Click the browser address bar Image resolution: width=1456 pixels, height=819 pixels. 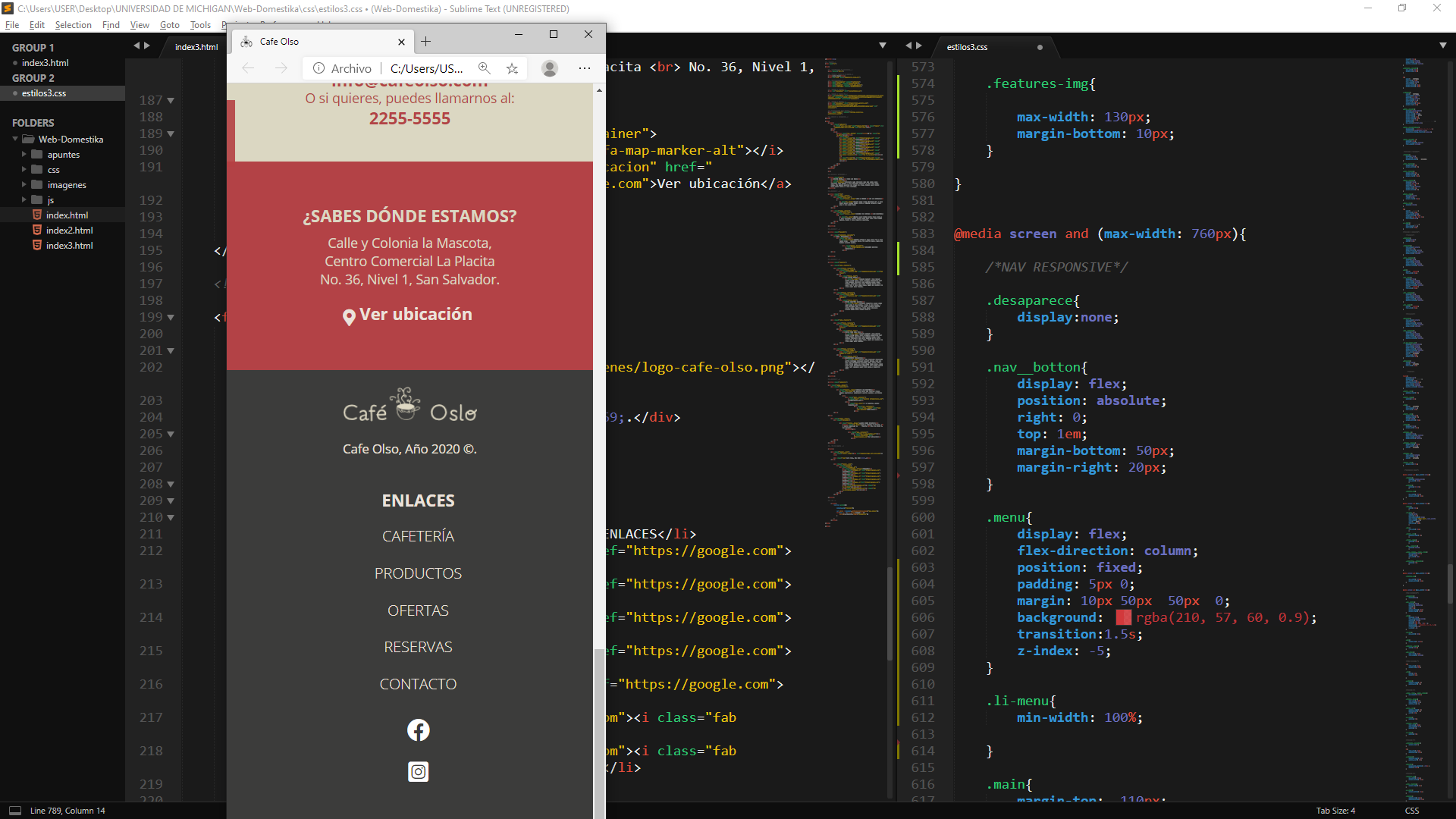click(425, 68)
